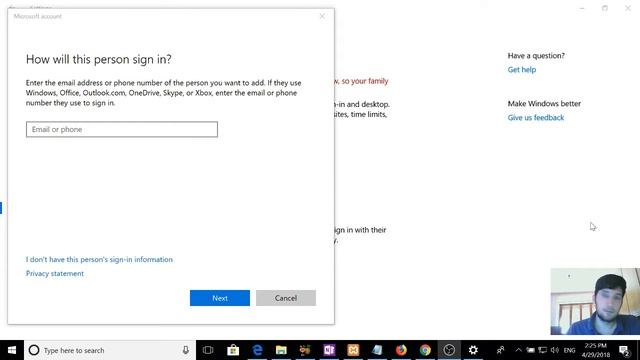Close the Settings window
The image size is (640, 360).
(628, 8)
